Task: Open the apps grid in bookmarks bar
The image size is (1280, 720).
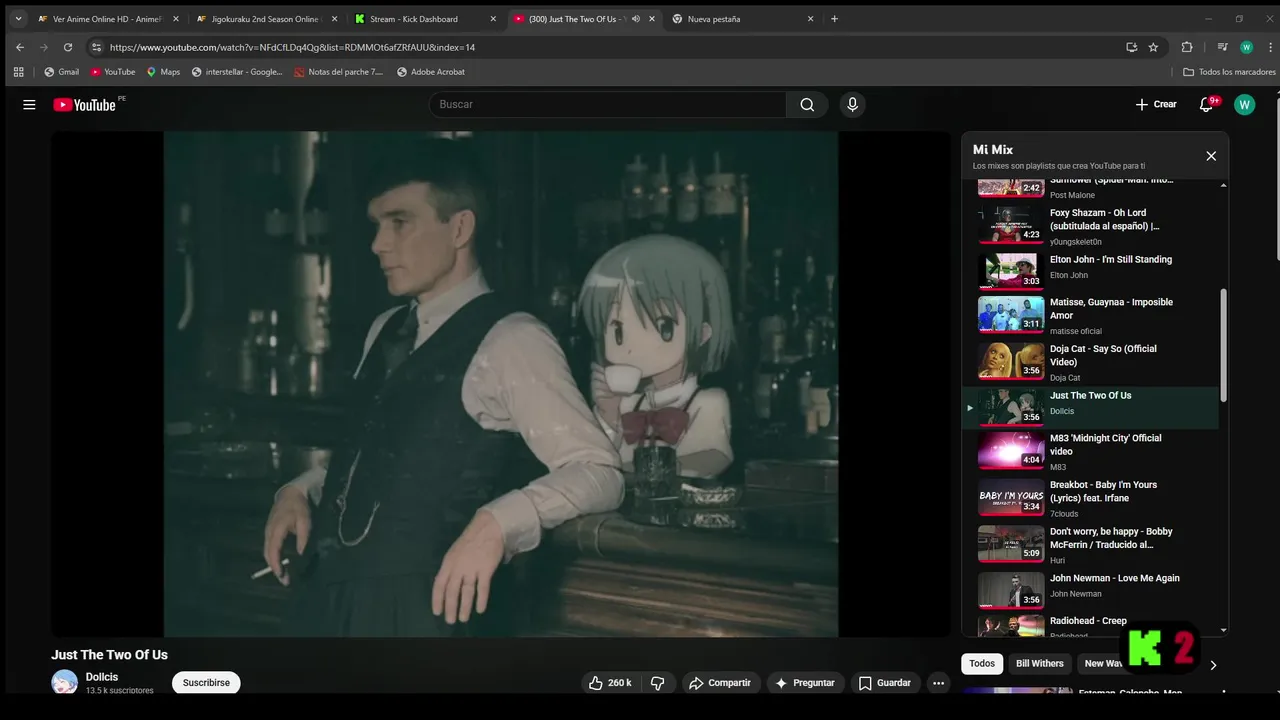Action: 18,72
